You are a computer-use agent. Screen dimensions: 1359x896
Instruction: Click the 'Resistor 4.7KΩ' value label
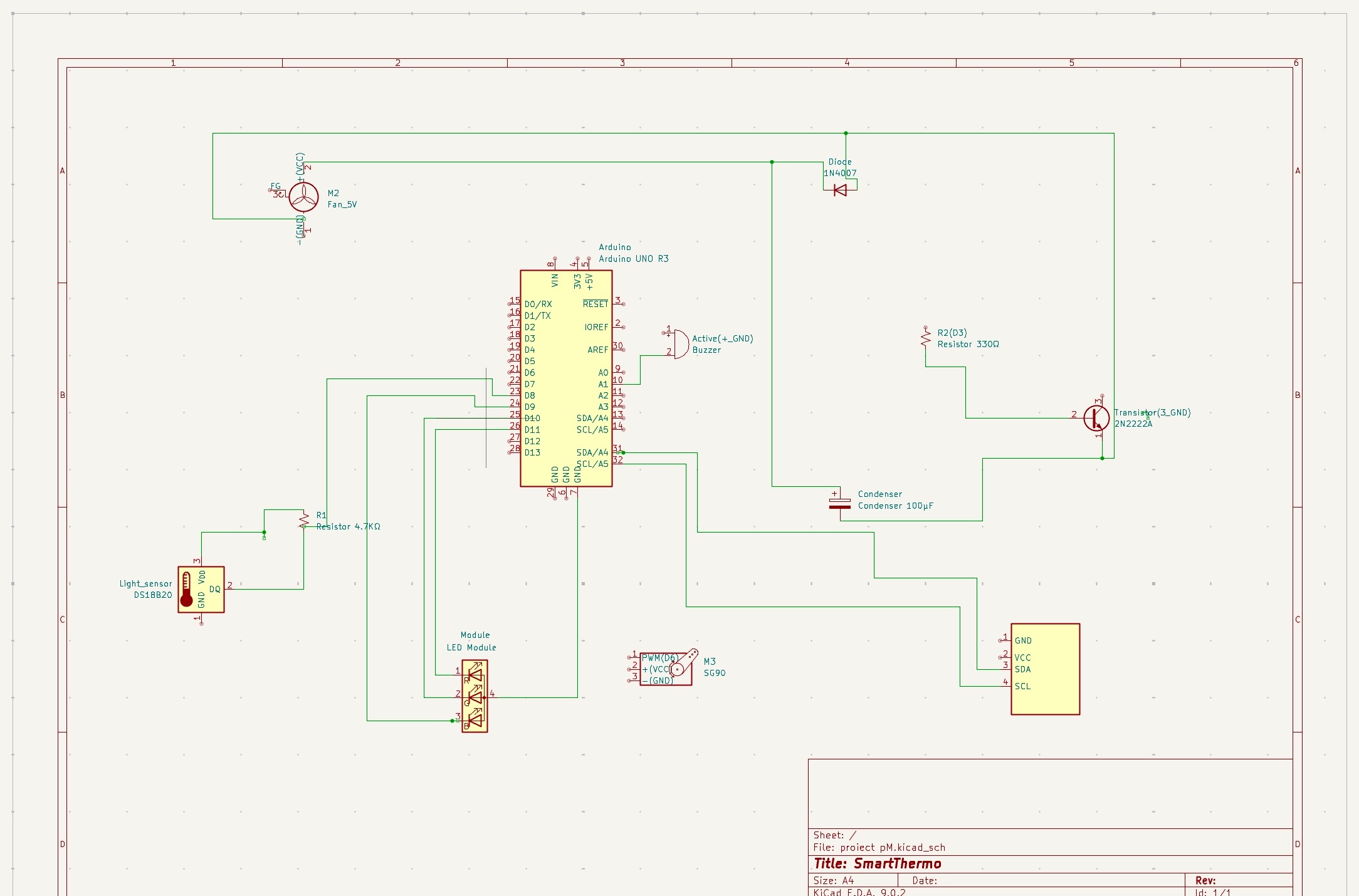coord(348,527)
